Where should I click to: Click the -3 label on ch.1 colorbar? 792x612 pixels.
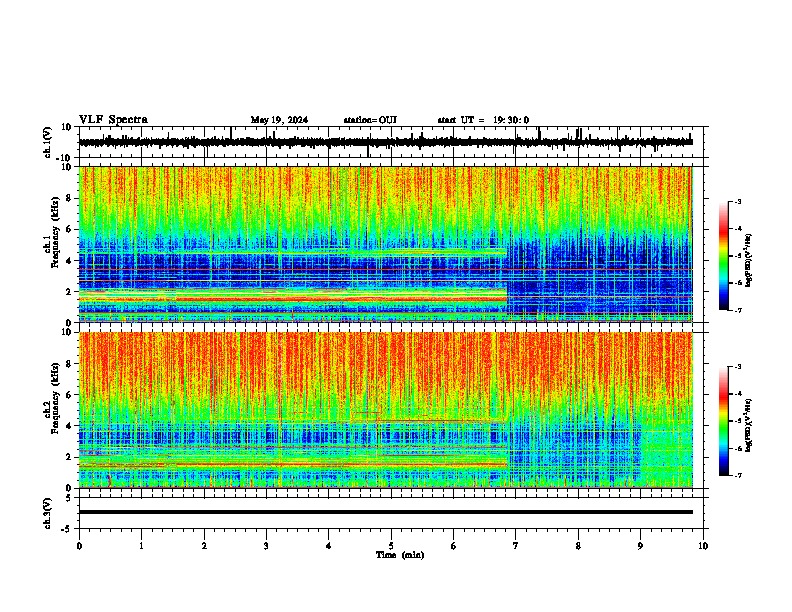(x=738, y=201)
